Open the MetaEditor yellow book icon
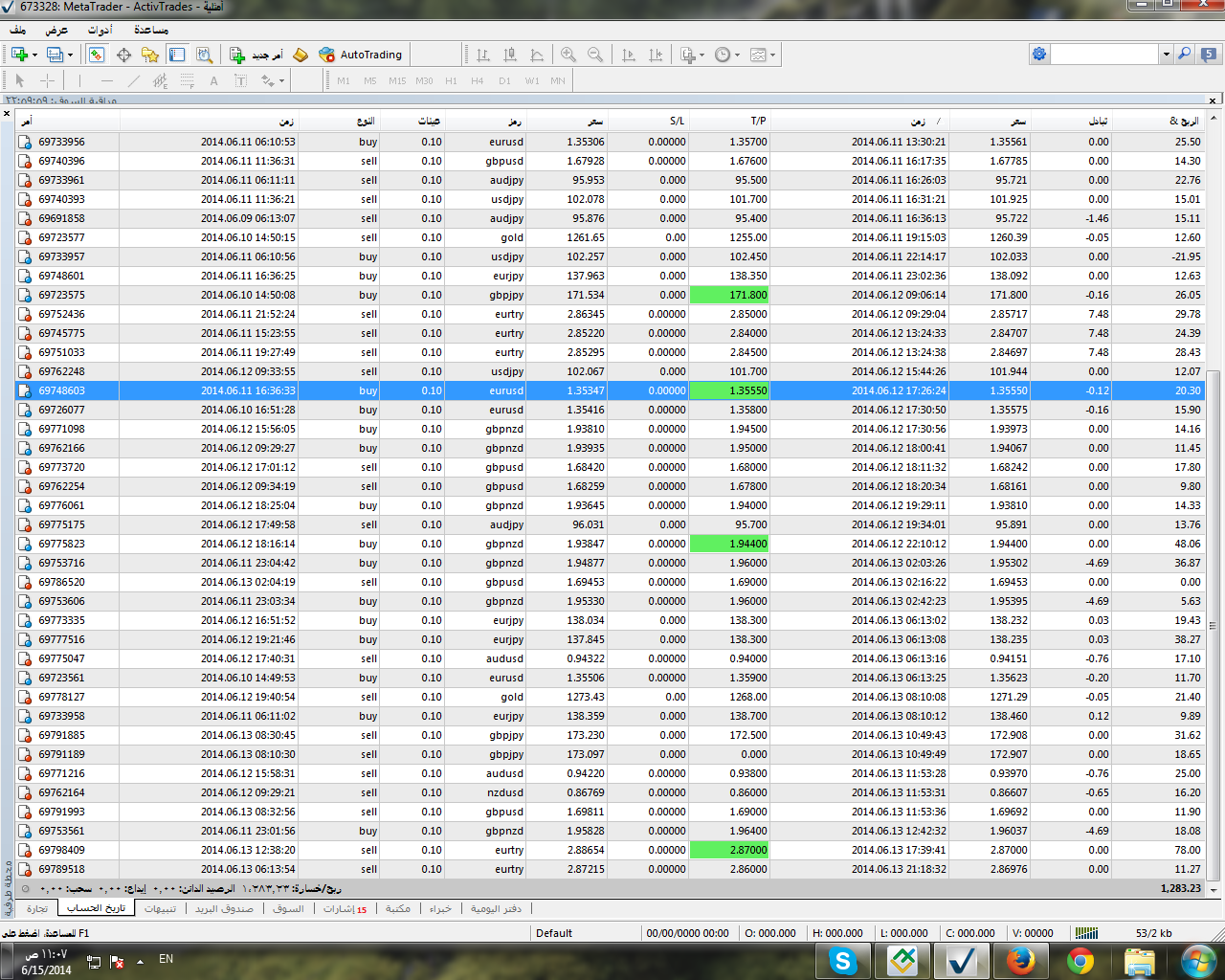This screenshot has height=980, width=1225. click(x=301, y=55)
